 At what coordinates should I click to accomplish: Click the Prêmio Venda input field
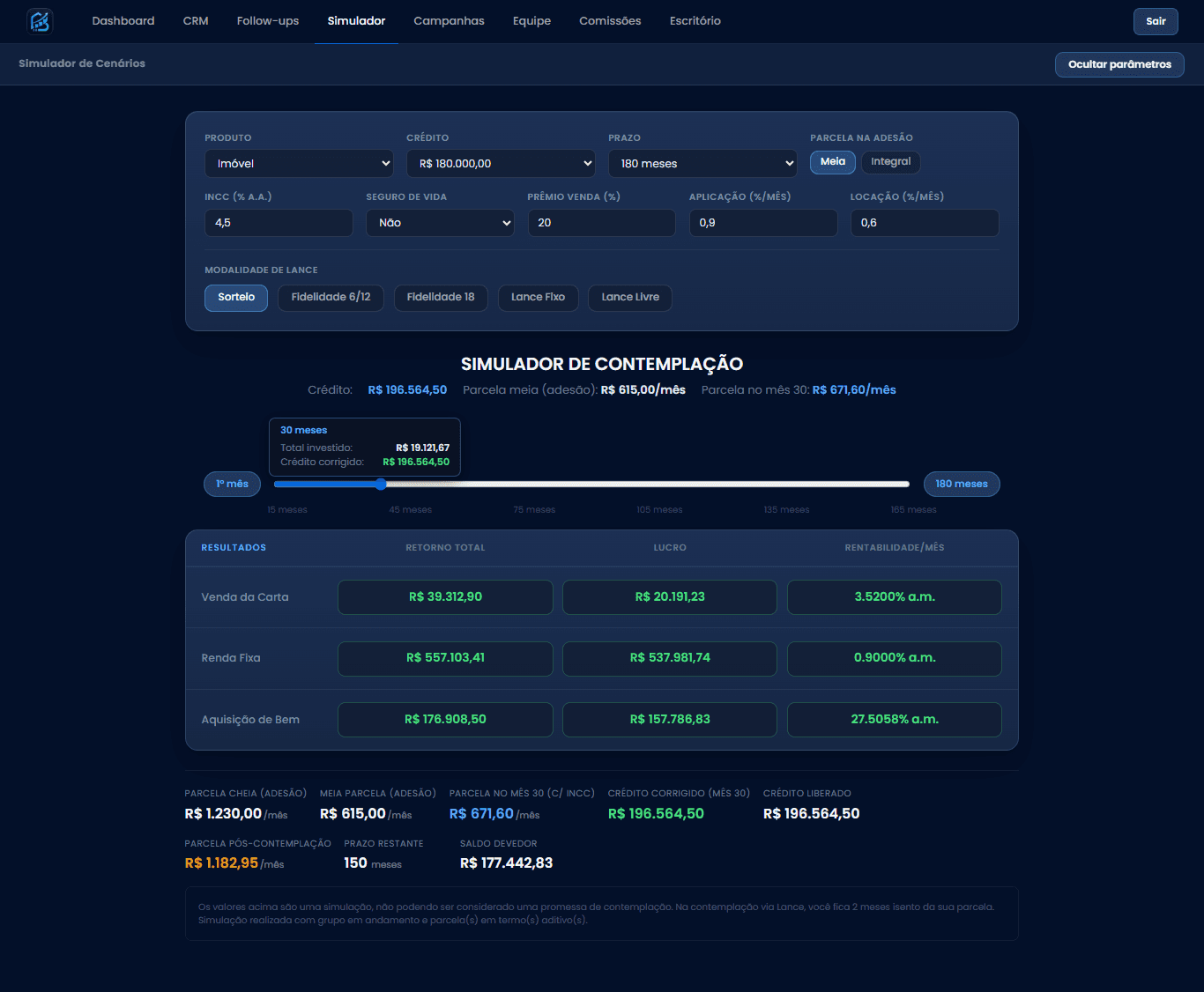click(x=601, y=223)
